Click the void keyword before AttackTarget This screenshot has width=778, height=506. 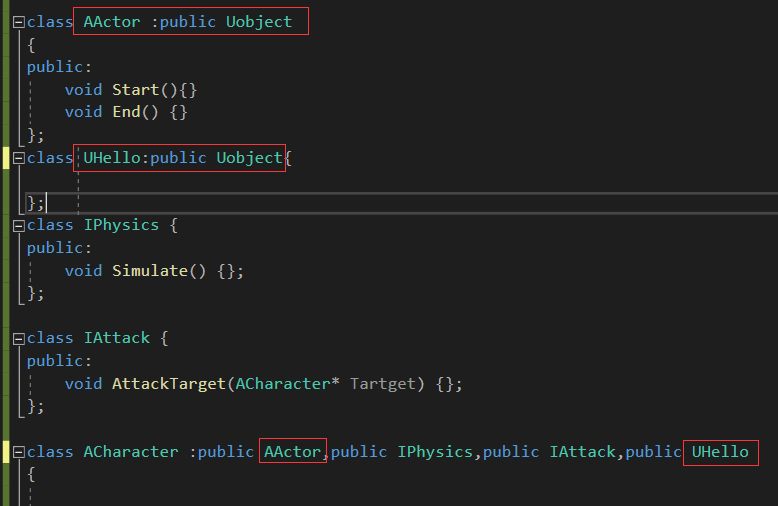83,384
